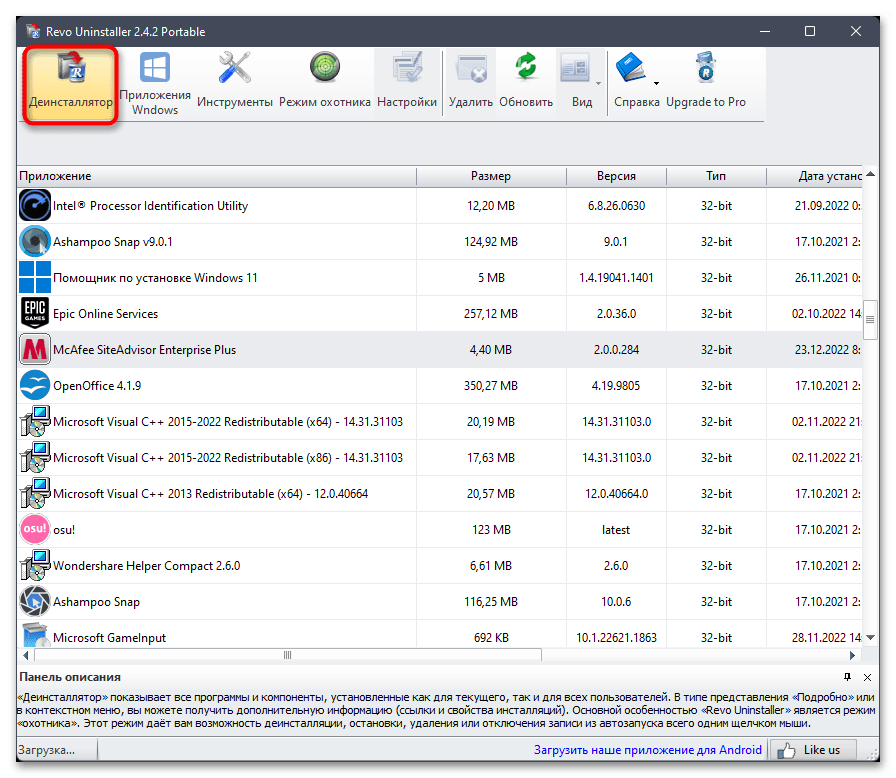Pin the description panel
Screen dimensions: 896x778
pyautogui.click(x=847, y=676)
